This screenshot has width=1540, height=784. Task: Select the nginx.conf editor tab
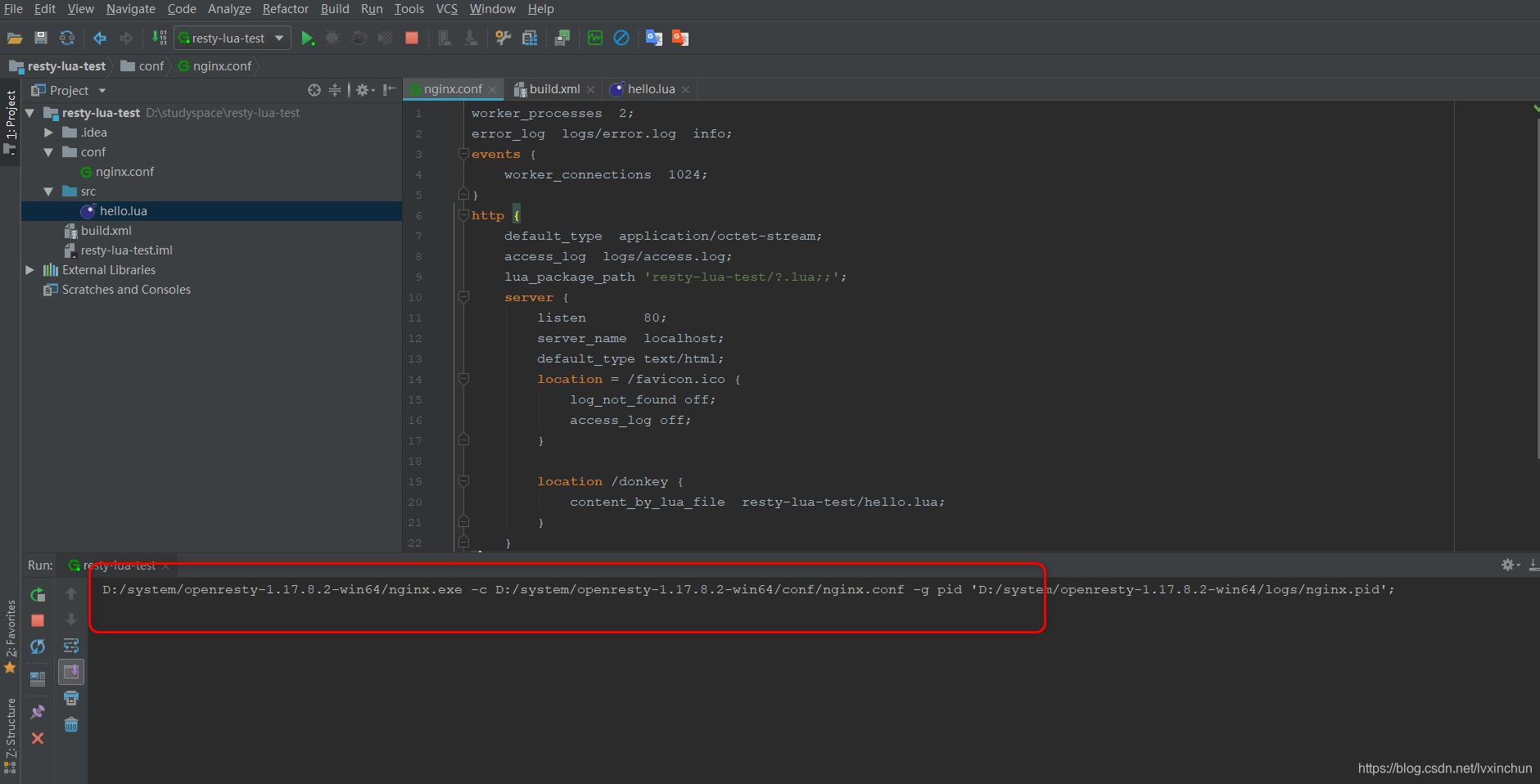(452, 89)
